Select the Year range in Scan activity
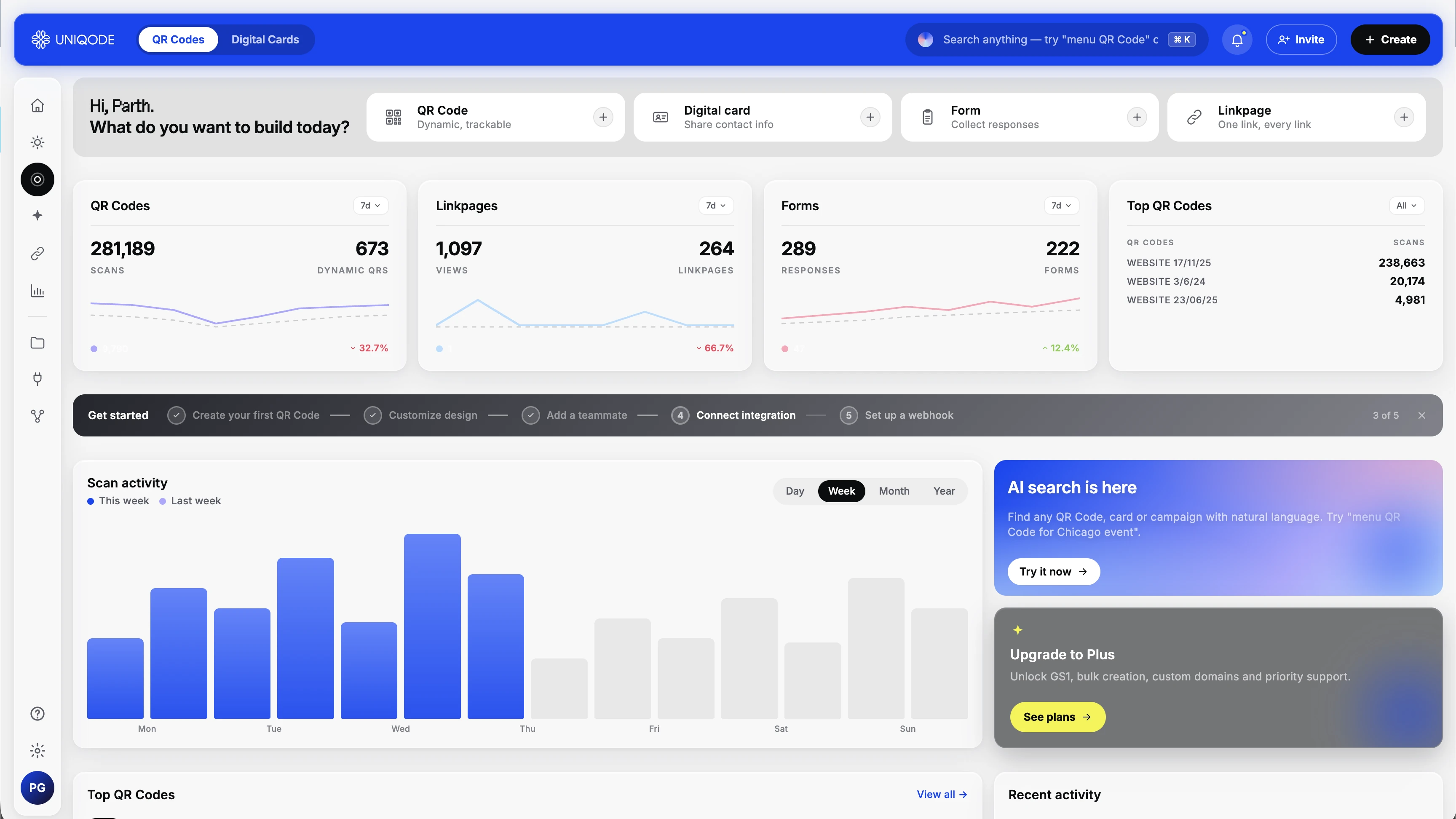 pos(944,491)
